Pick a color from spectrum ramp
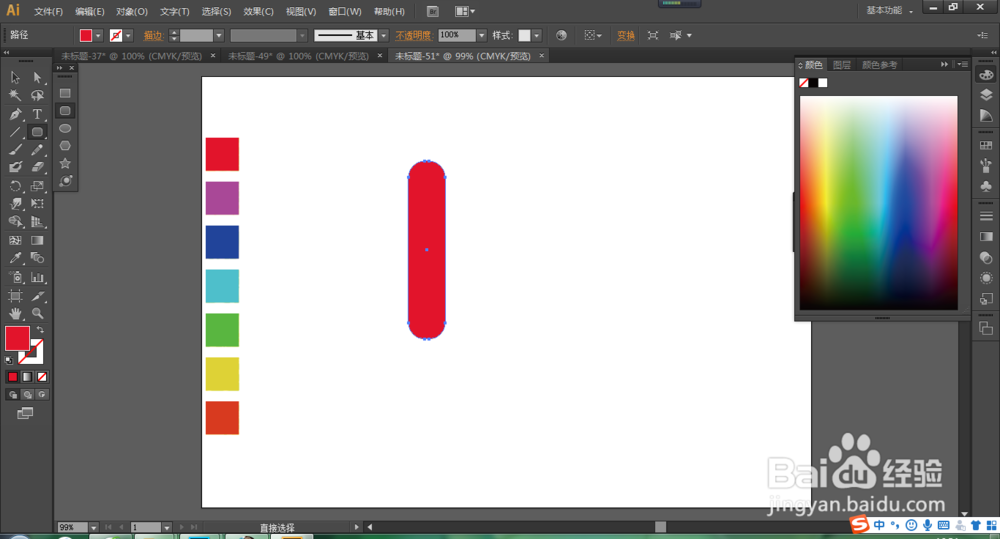The image size is (1000, 539). [879, 203]
